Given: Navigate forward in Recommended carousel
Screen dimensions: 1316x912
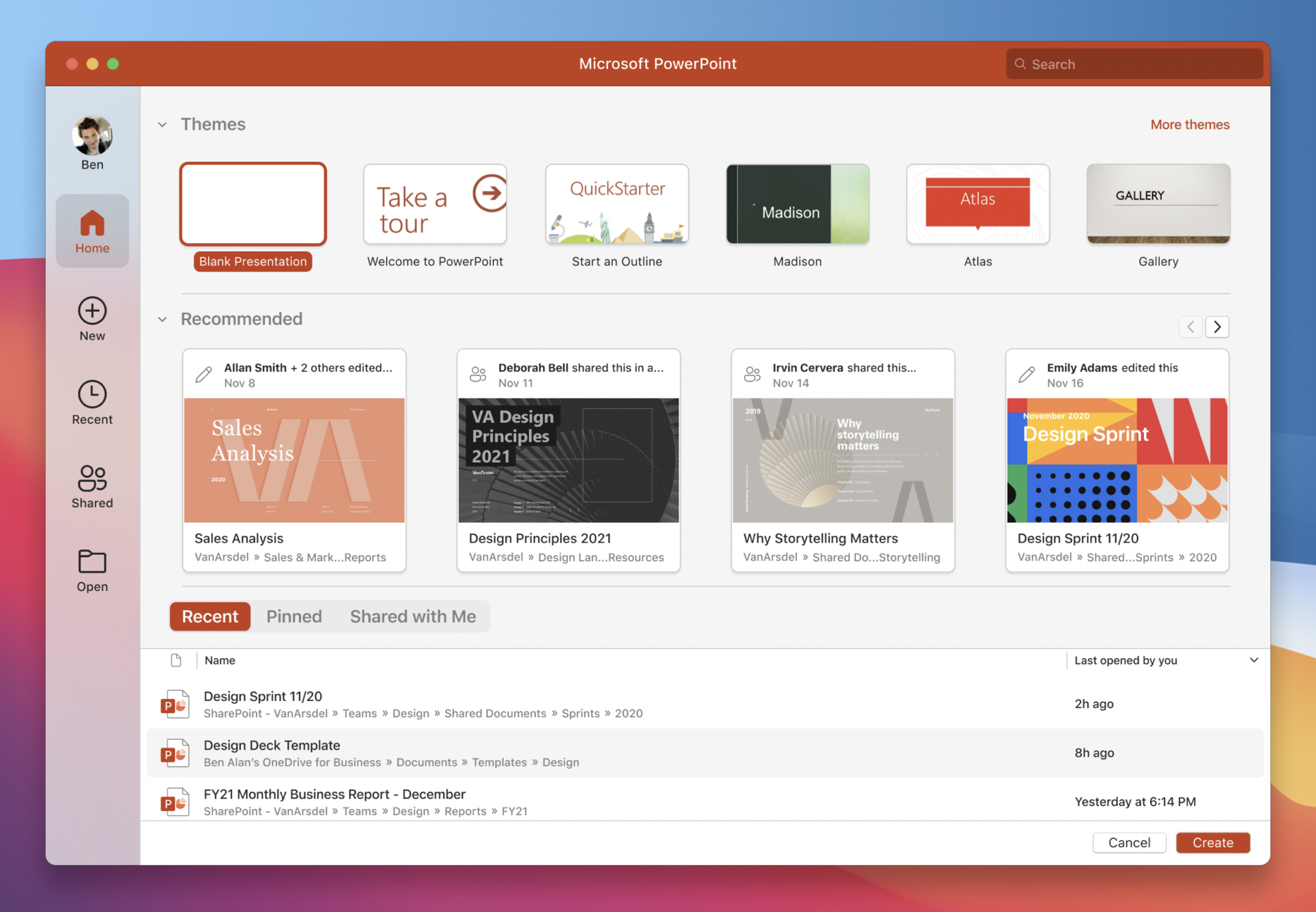Looking at the screenshot, I should (x=1217, y=326).
